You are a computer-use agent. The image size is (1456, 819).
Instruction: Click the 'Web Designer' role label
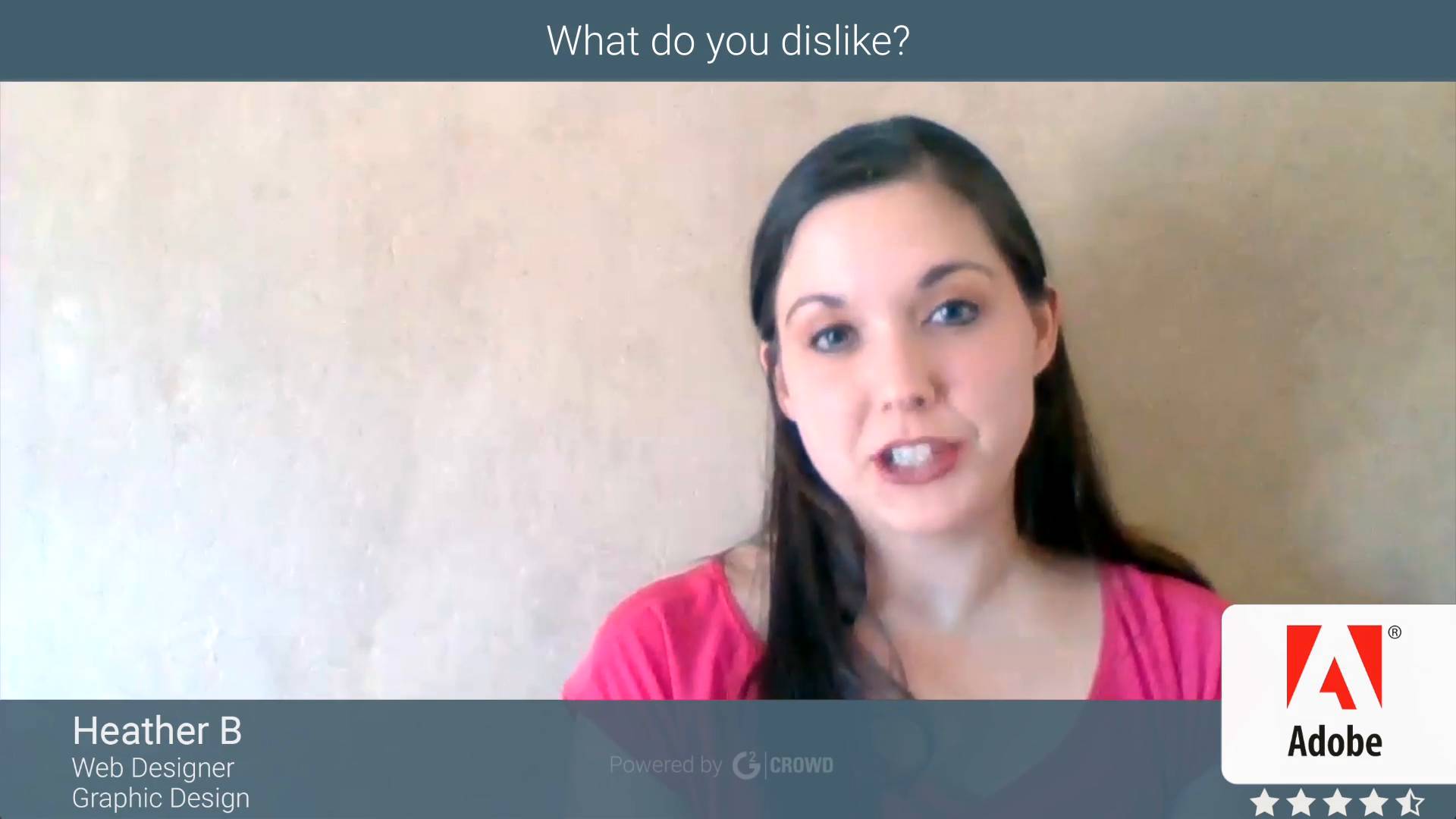tap(154, 766)
